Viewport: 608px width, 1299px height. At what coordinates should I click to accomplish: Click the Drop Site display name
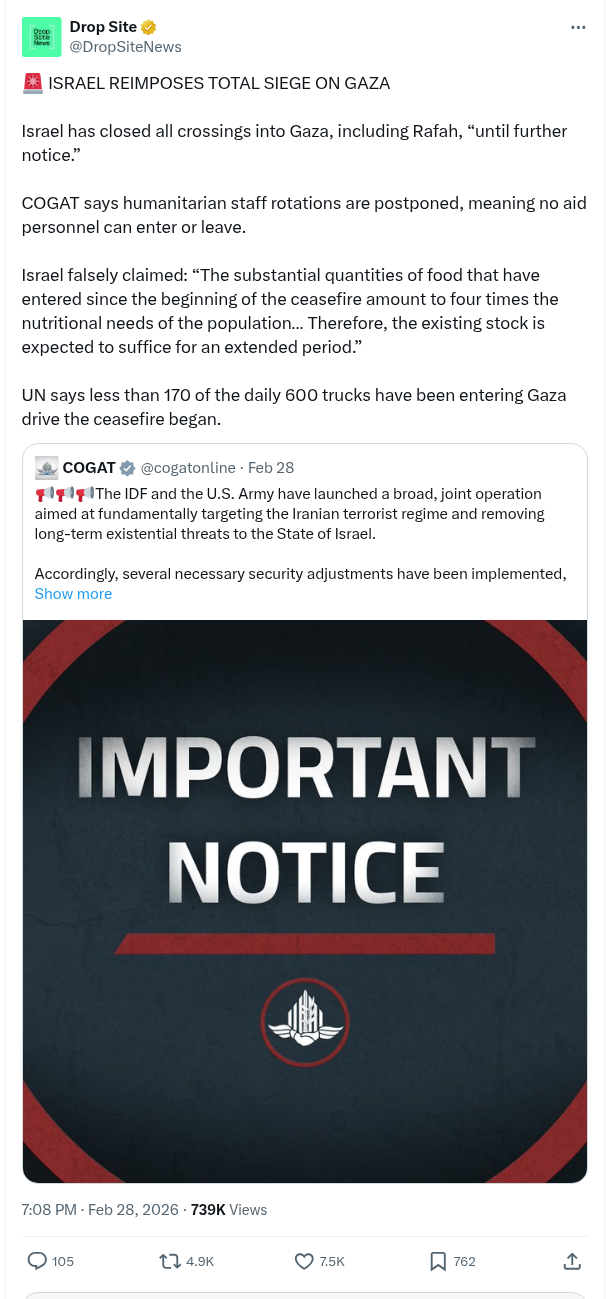coord(103,27)
